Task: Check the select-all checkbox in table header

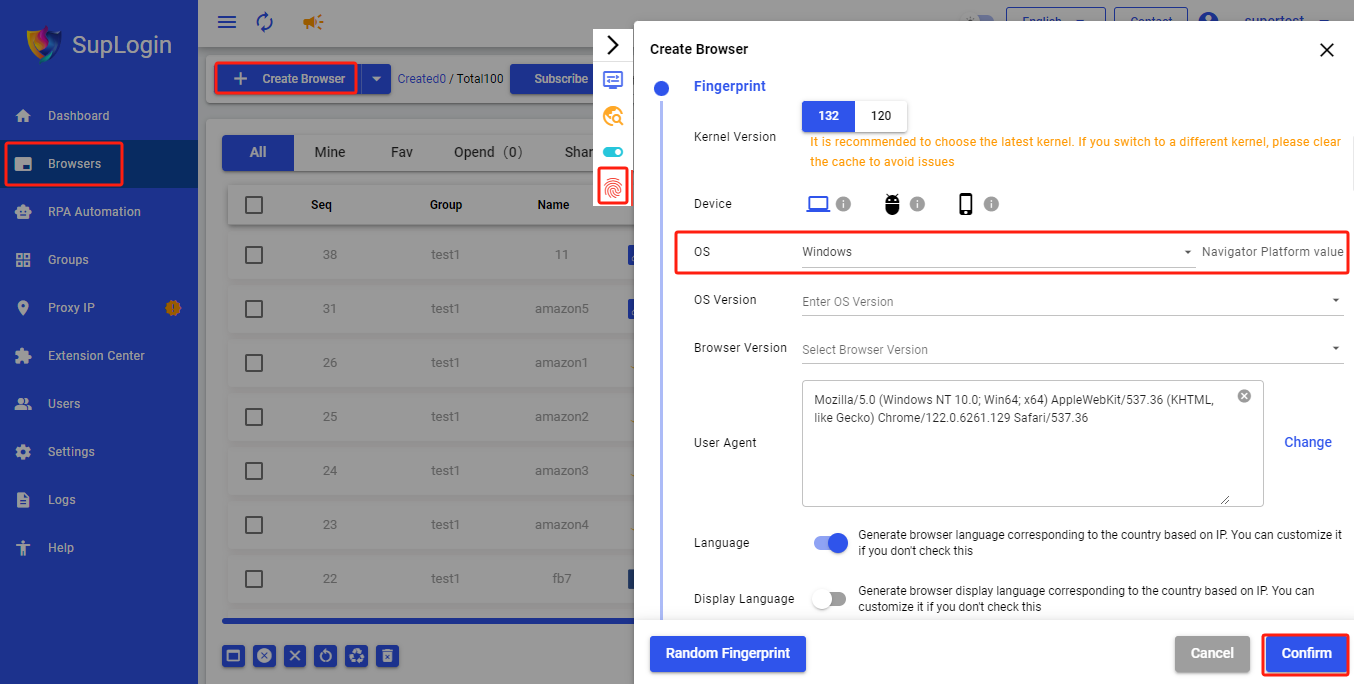Action: coord(254,205)
